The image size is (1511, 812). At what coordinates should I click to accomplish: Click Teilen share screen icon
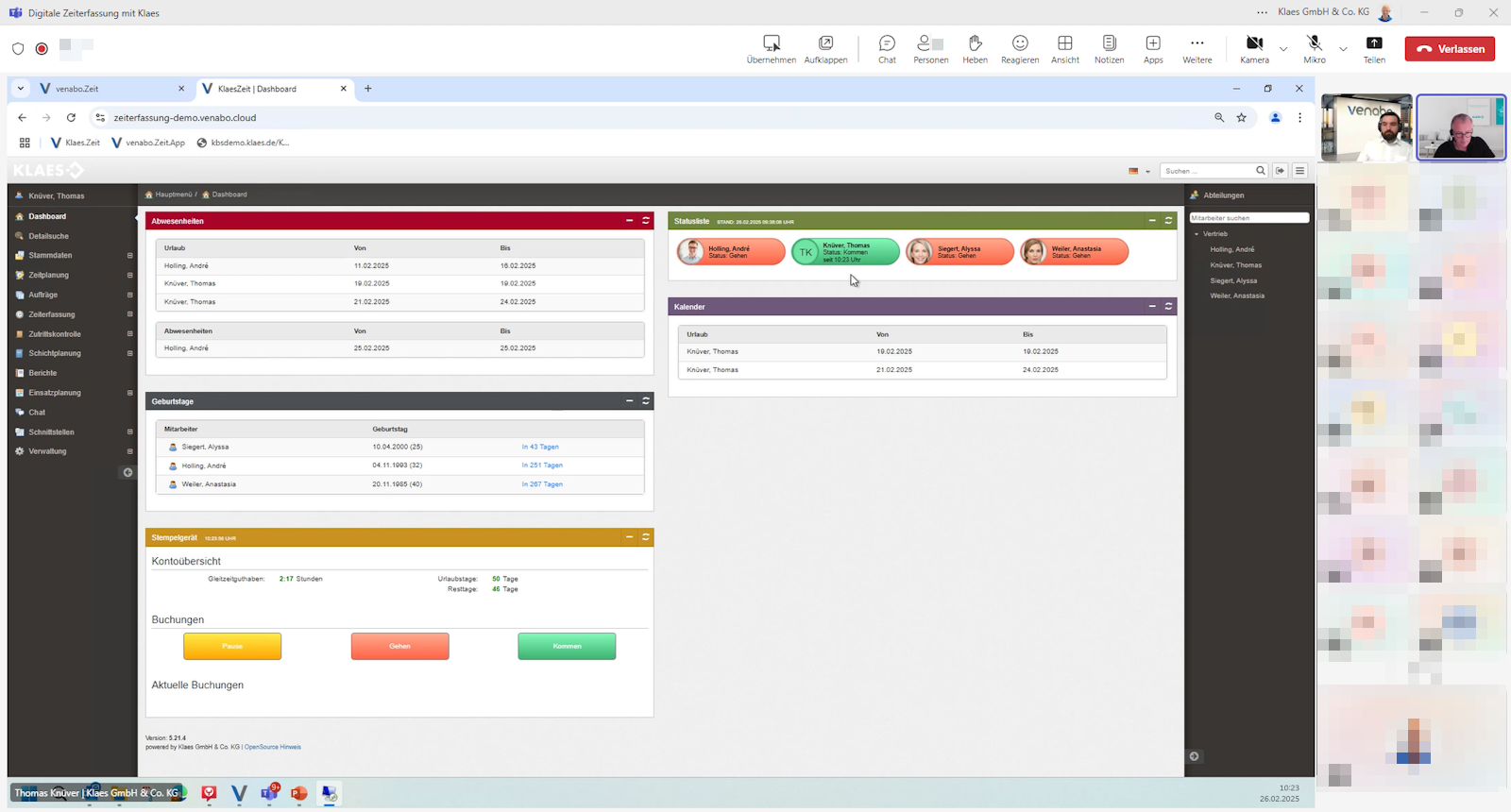pyautogui.click(x=1374, y=42)
